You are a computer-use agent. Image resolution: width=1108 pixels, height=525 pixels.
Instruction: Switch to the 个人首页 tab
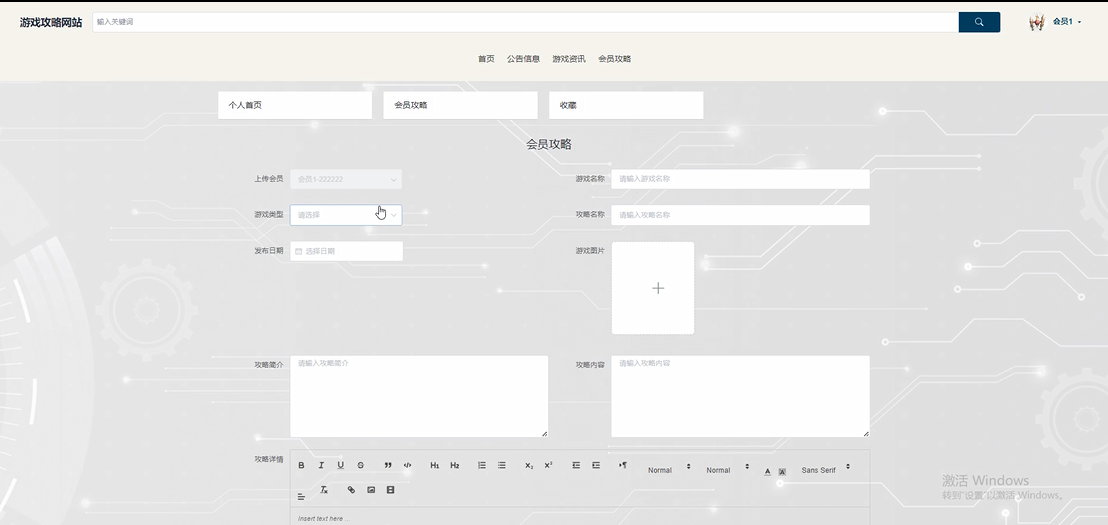(x=295, y=105)
